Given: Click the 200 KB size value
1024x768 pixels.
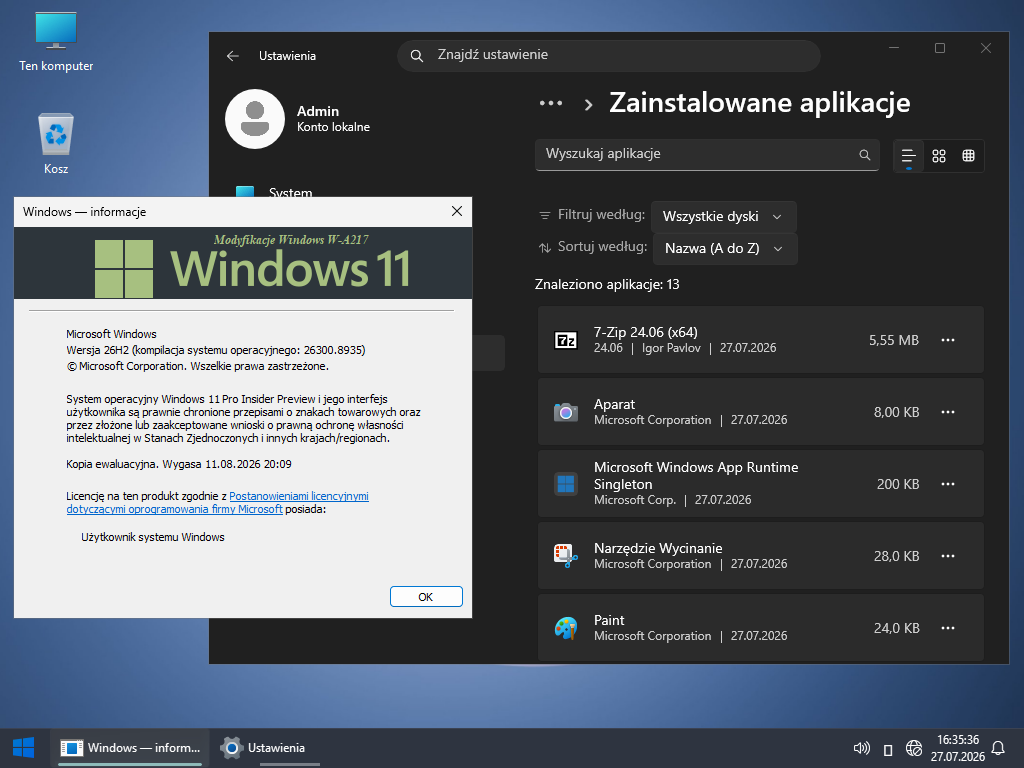Looking at the screenshot, I should 897,484.
